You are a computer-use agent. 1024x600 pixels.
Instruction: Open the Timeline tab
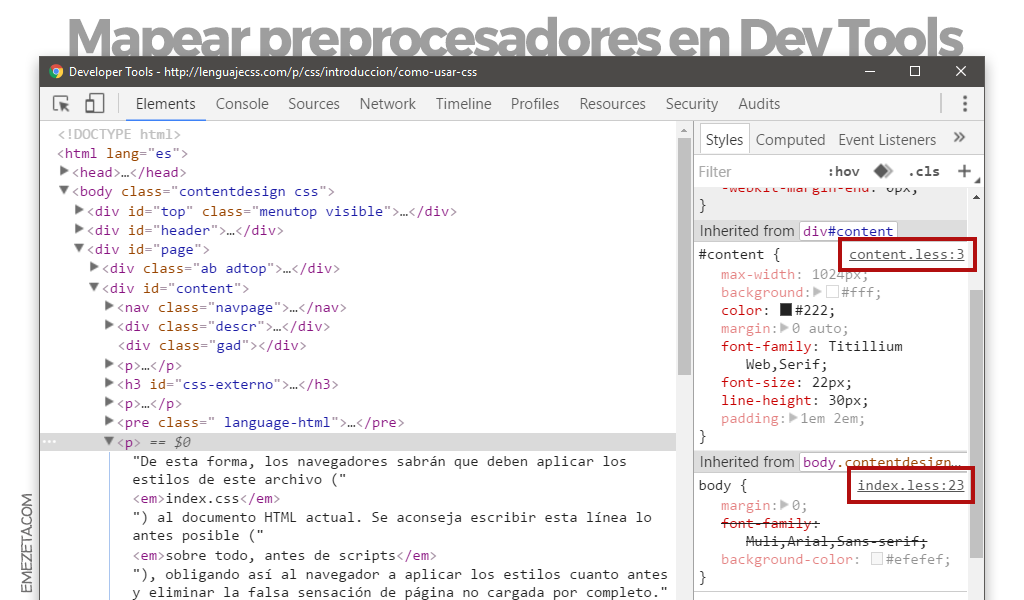click(x=464, y=104)
